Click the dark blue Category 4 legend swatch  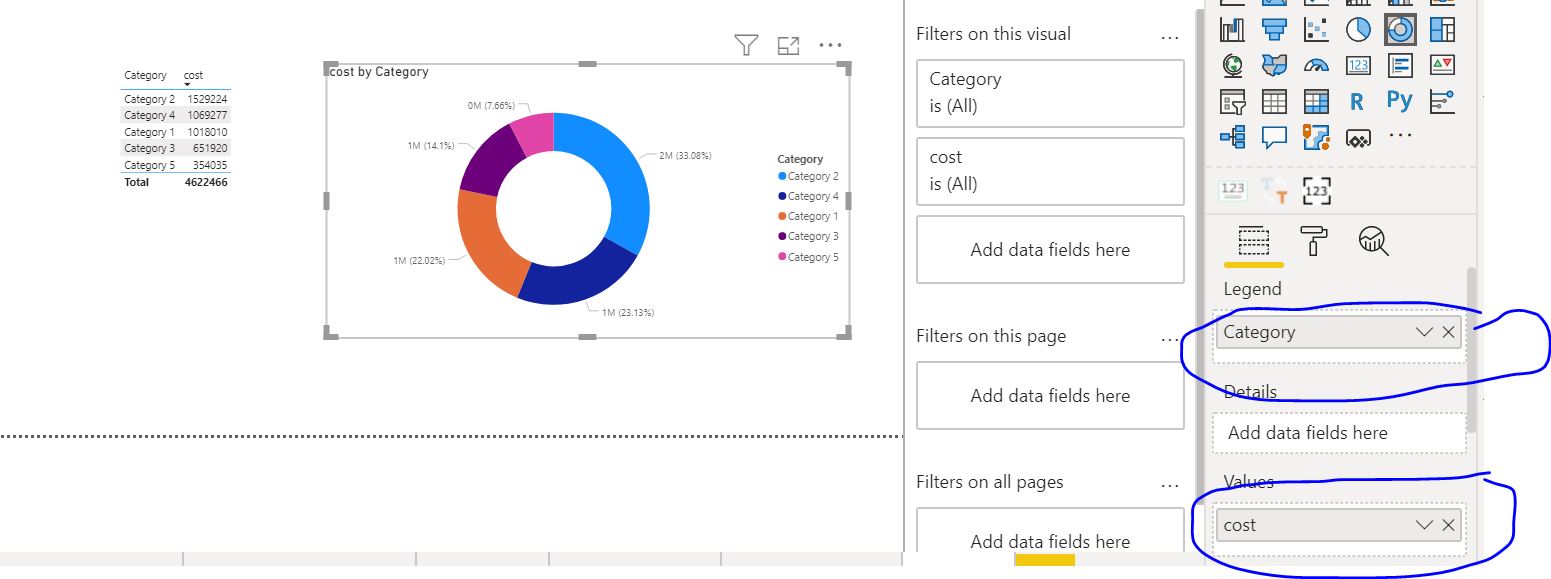tap(781, 196)
